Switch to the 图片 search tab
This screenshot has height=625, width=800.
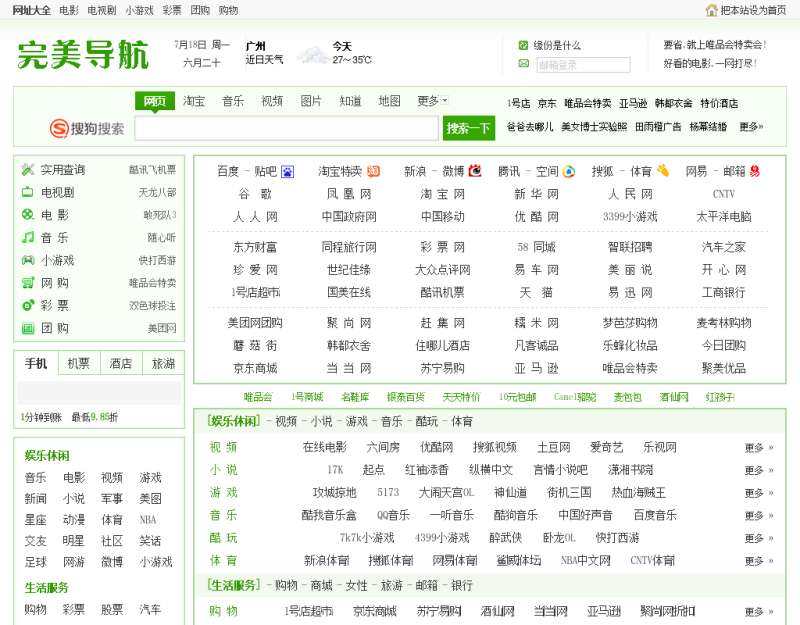point(311,101)
